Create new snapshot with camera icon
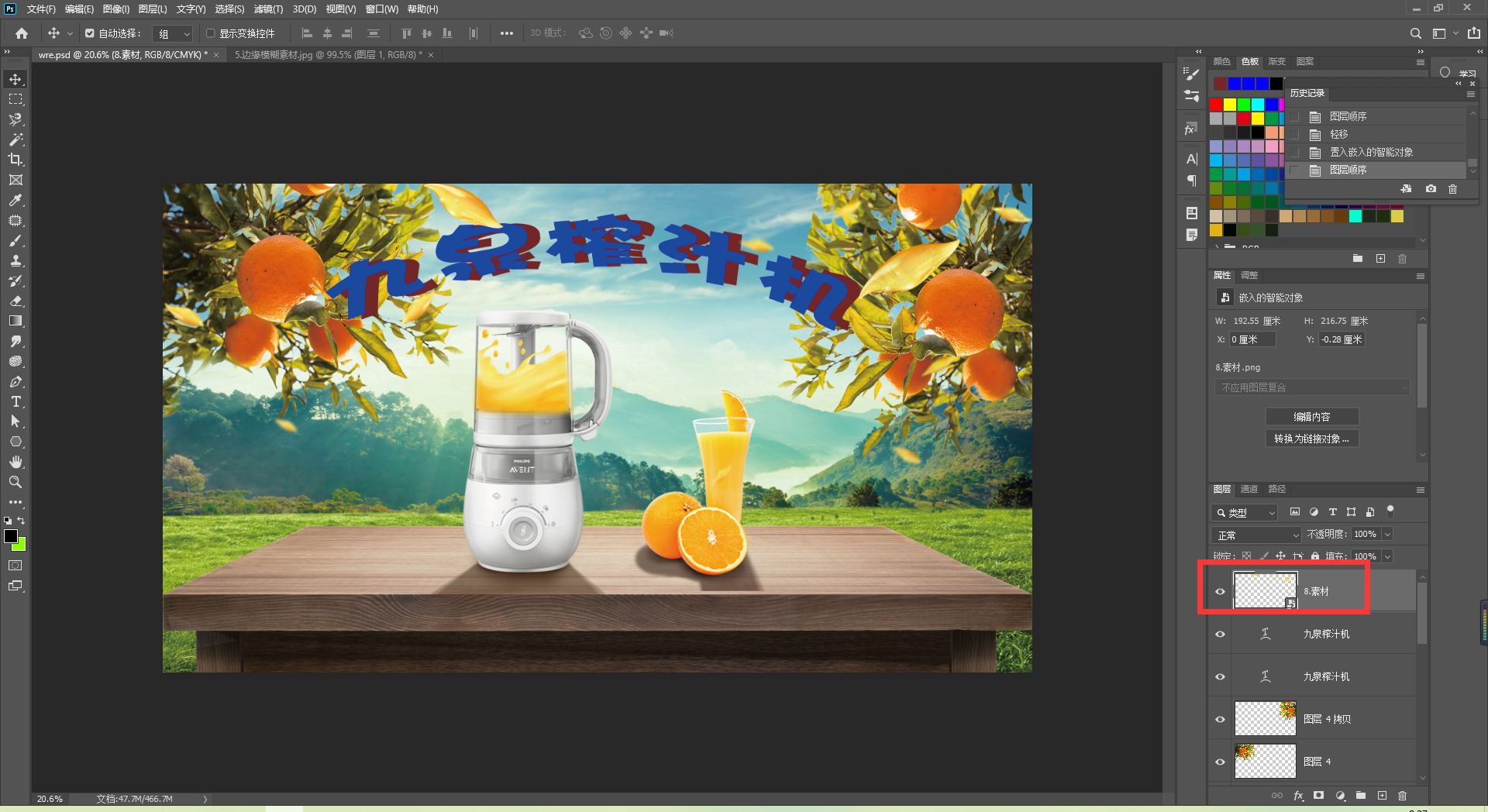The image size is (1488, 812). coord(1431,189)
